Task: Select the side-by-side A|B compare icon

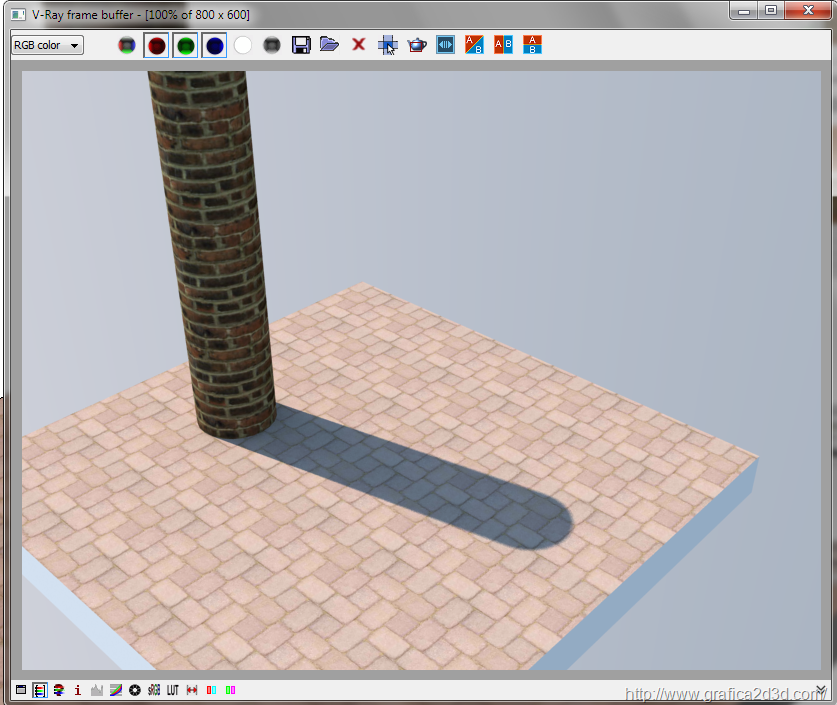Action: (503, 45)
